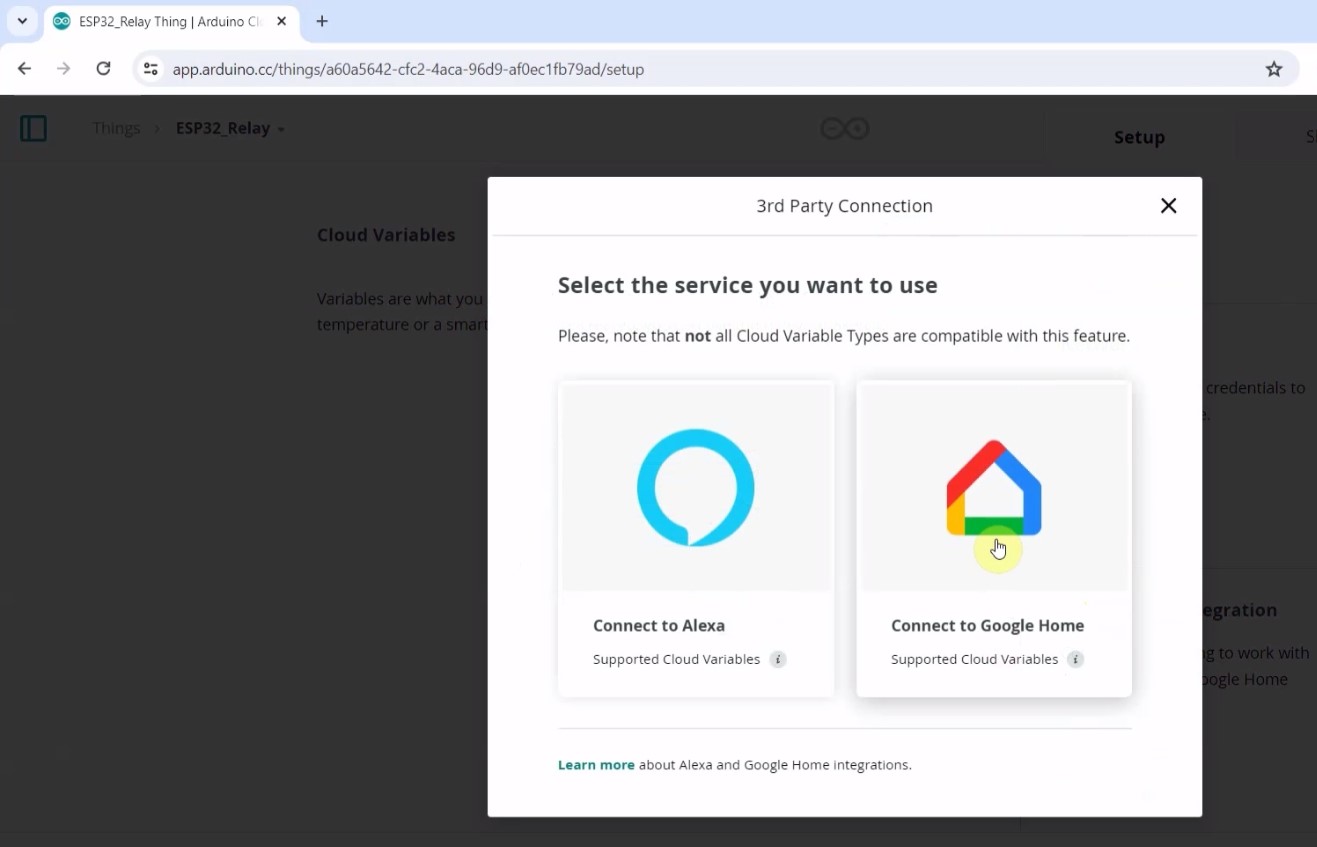Open the browser tab search dropdown

(x=22, y=21)
